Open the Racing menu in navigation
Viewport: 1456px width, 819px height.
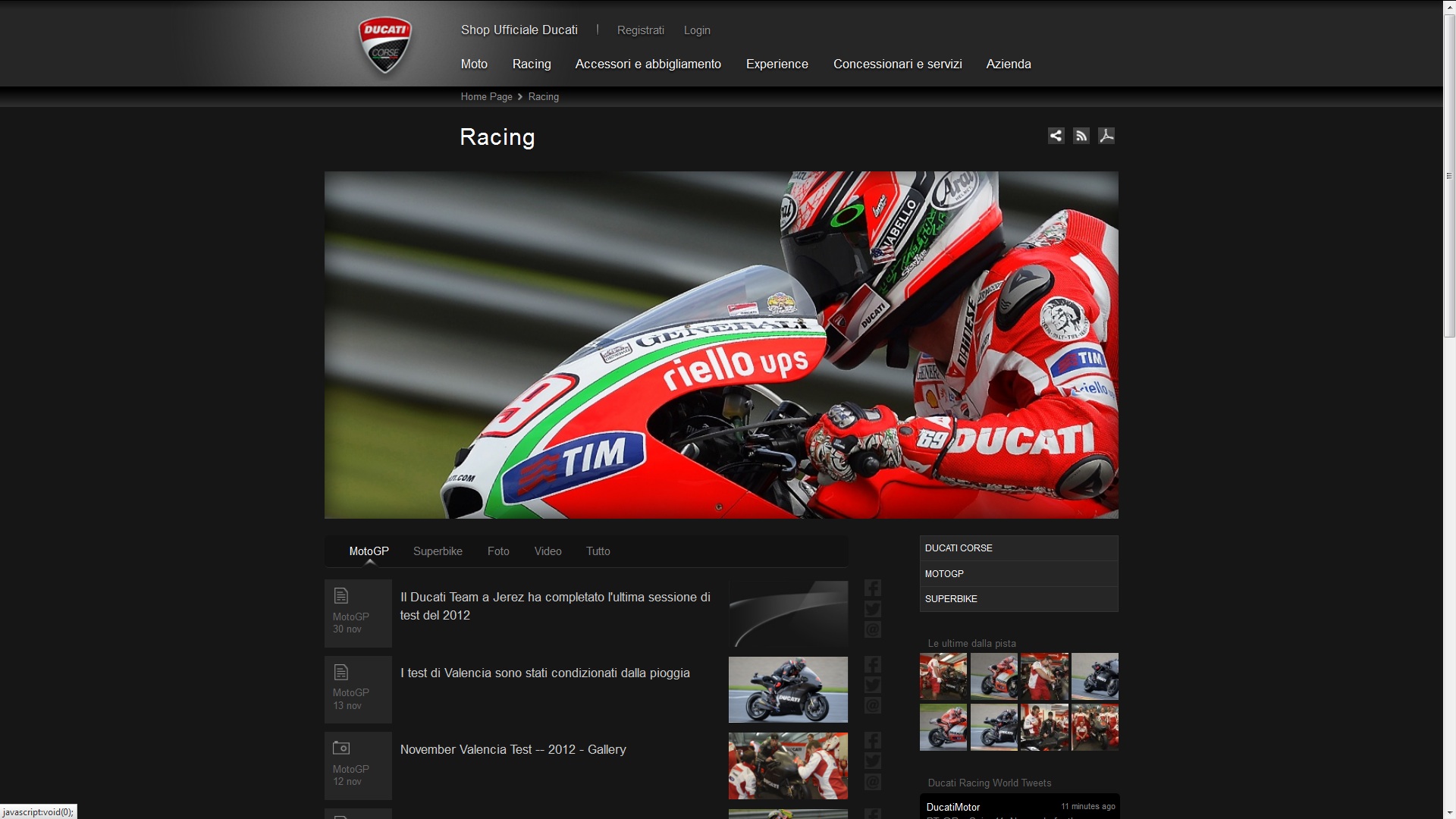532,64
